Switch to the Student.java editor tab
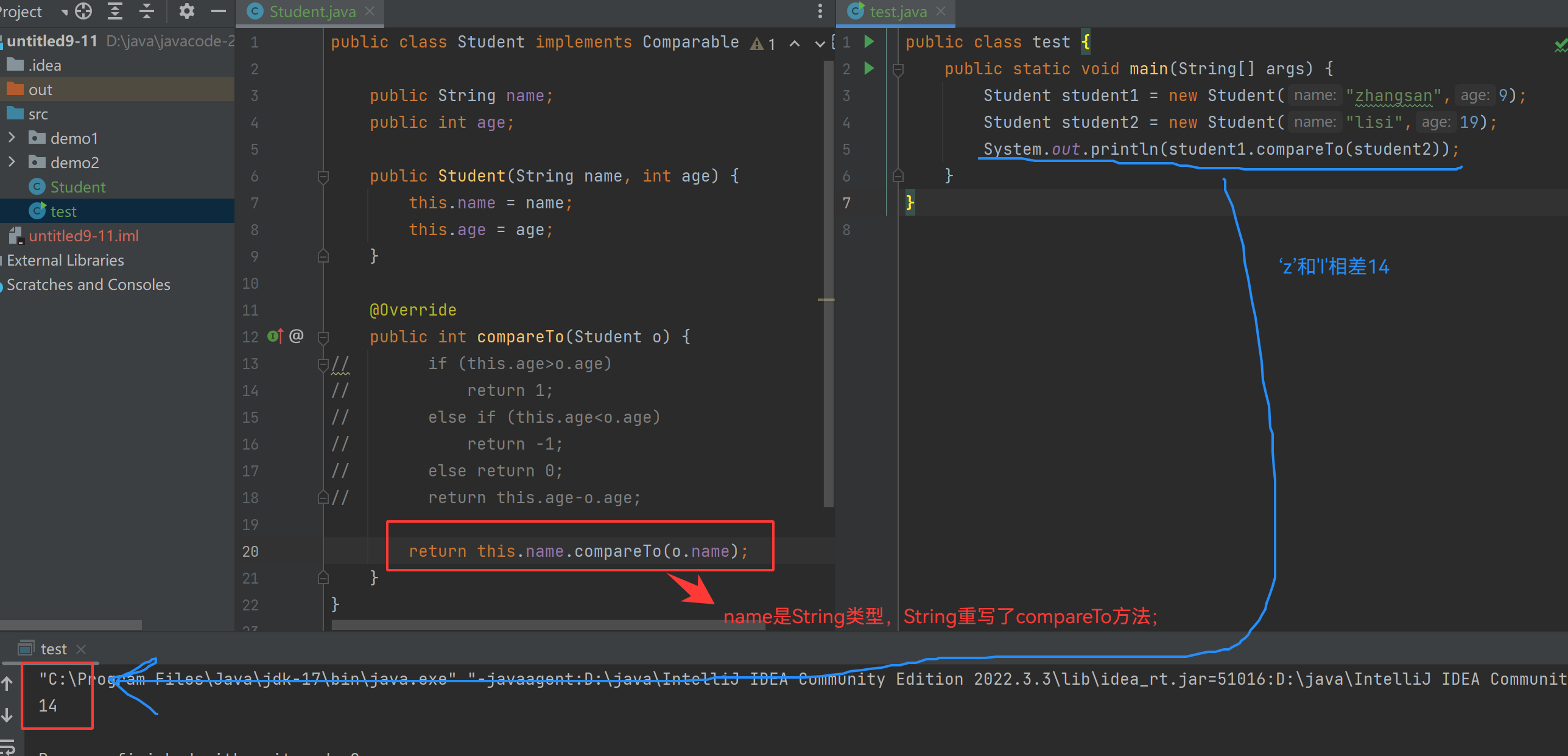The width and height of the screenshot is (1568, 756). (312, 11)
